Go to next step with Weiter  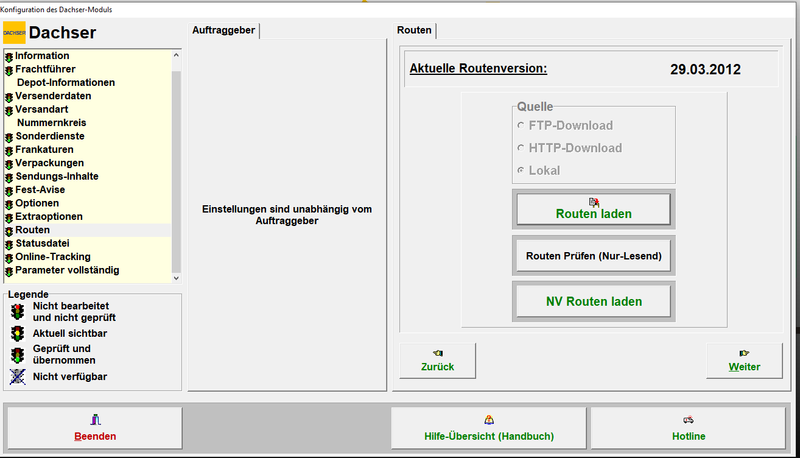coord(743,360)
